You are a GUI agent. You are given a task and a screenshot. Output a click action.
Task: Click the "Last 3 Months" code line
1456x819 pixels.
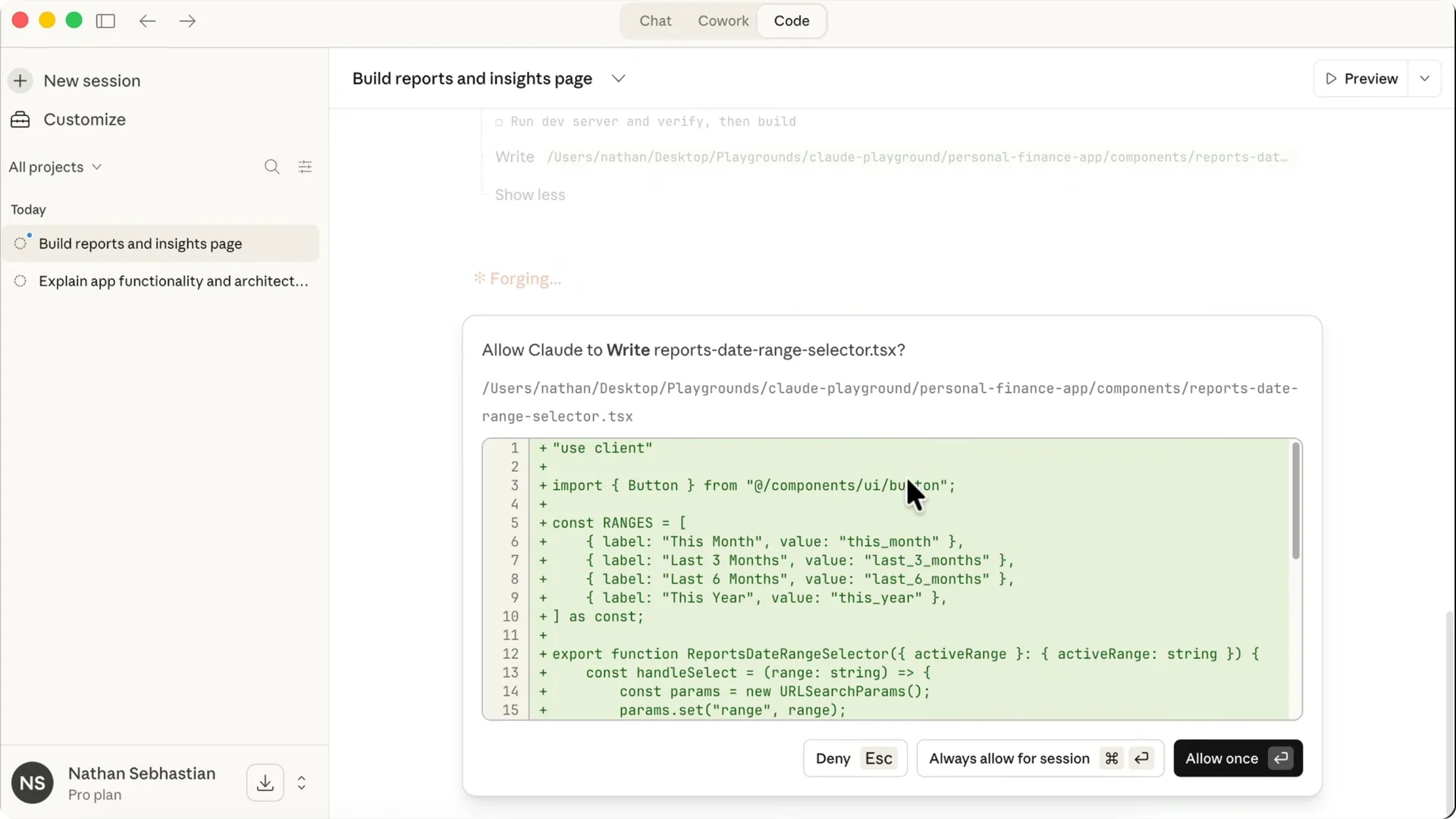click(800, 560)
